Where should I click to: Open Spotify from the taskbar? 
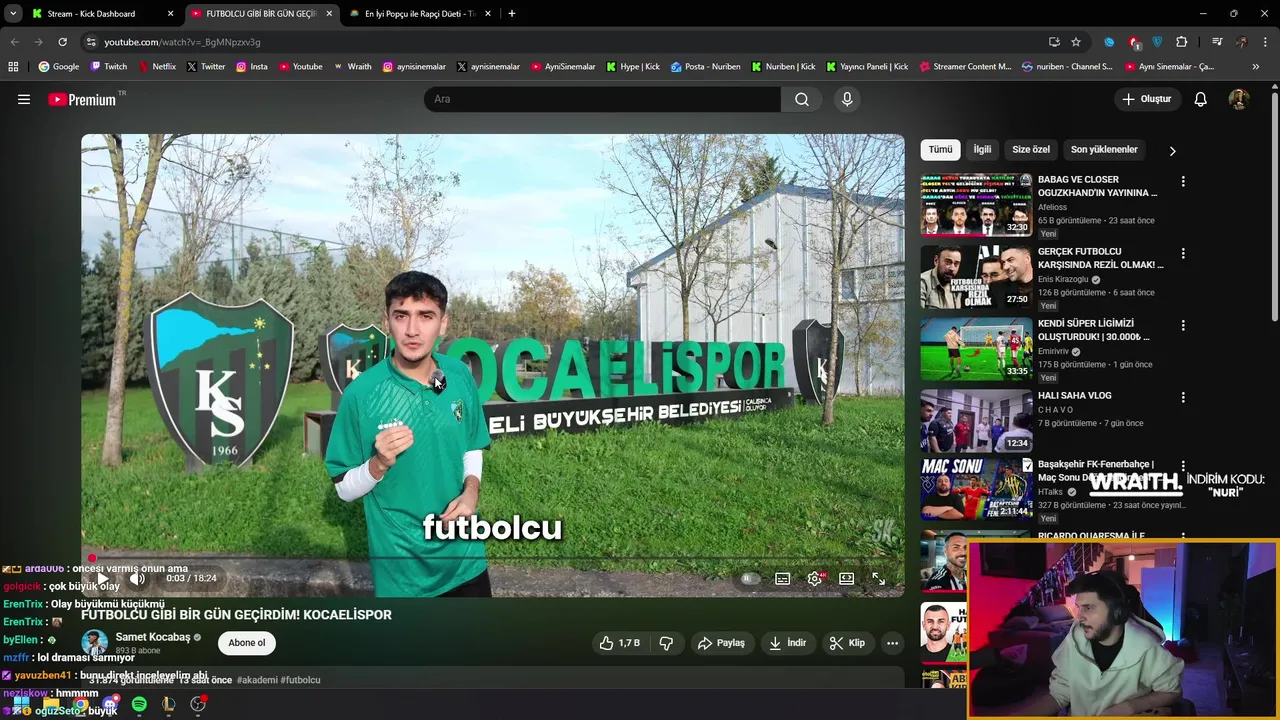139,704
